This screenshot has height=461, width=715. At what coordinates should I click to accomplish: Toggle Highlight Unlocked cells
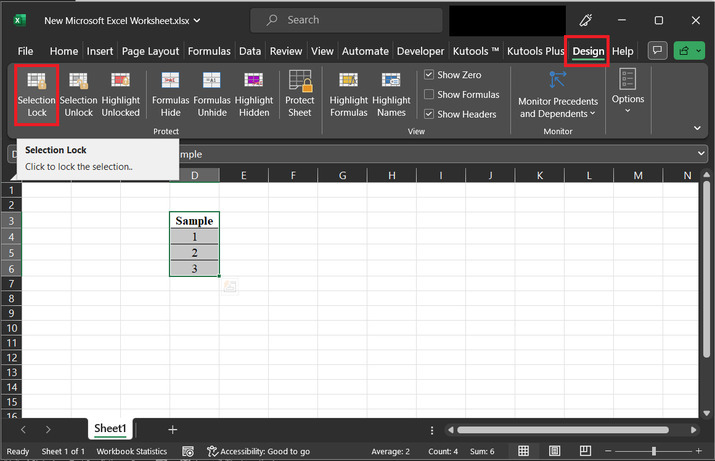coord(120,94)
